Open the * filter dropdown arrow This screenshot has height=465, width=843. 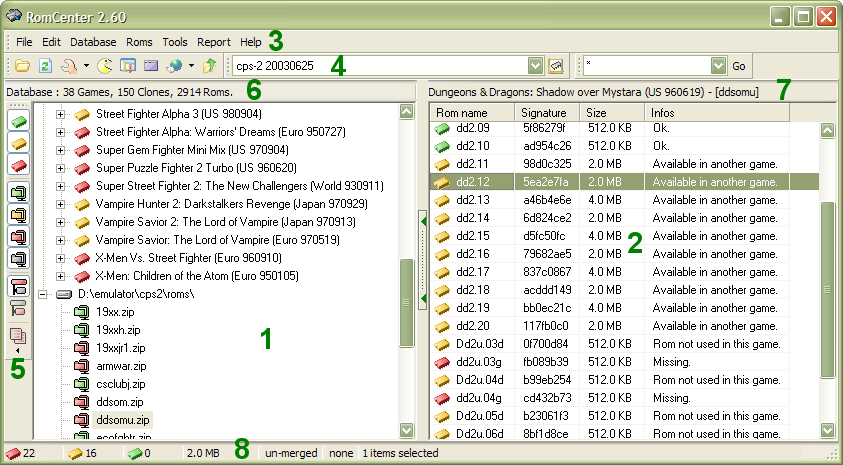click(718, 66)
